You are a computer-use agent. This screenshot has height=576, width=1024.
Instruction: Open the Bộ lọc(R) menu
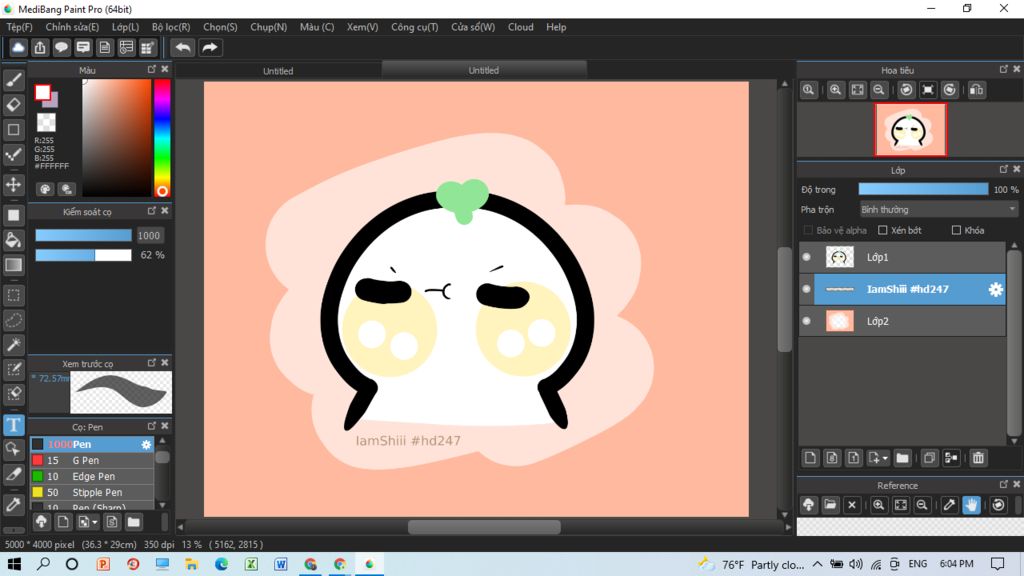coord(171,27)
